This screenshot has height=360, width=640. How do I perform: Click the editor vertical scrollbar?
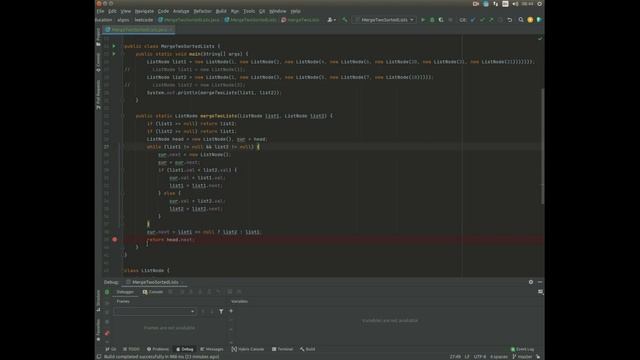pos(542,146)
